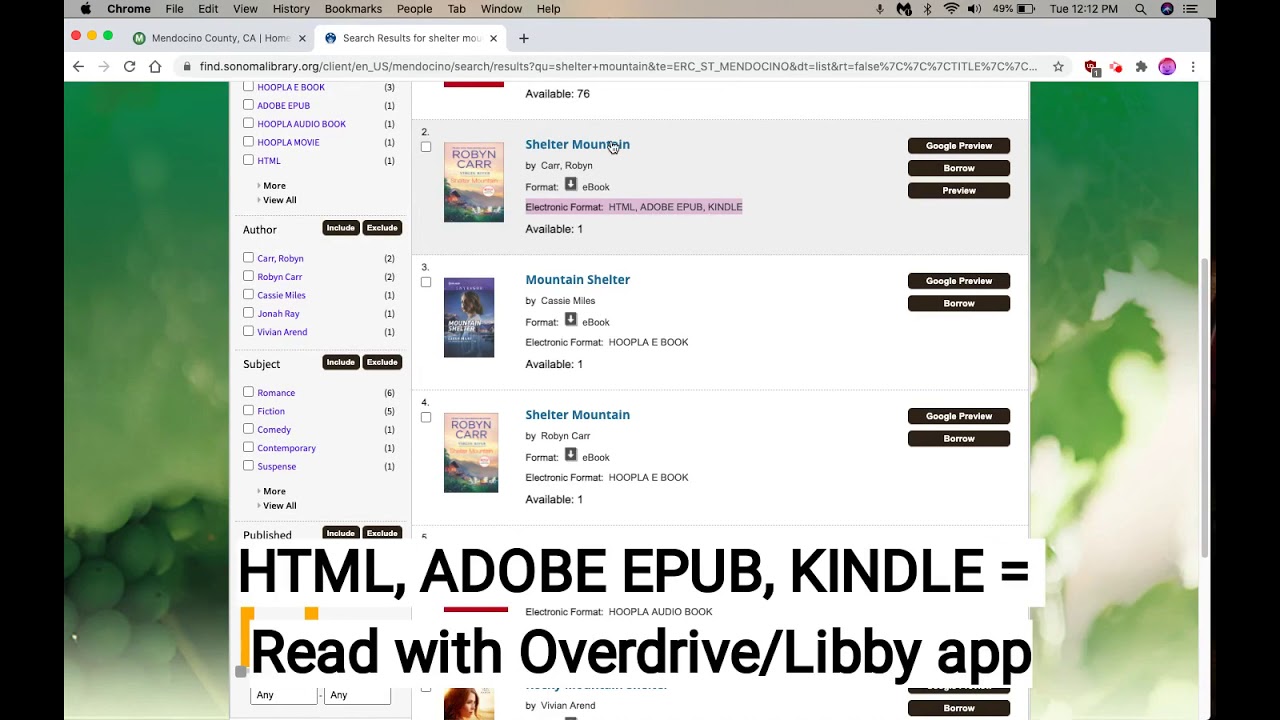Image resolution: width=1280 pixels, height=720 pixels.
Task: Open a new tab with plus icon
Action: coord(524,38)
